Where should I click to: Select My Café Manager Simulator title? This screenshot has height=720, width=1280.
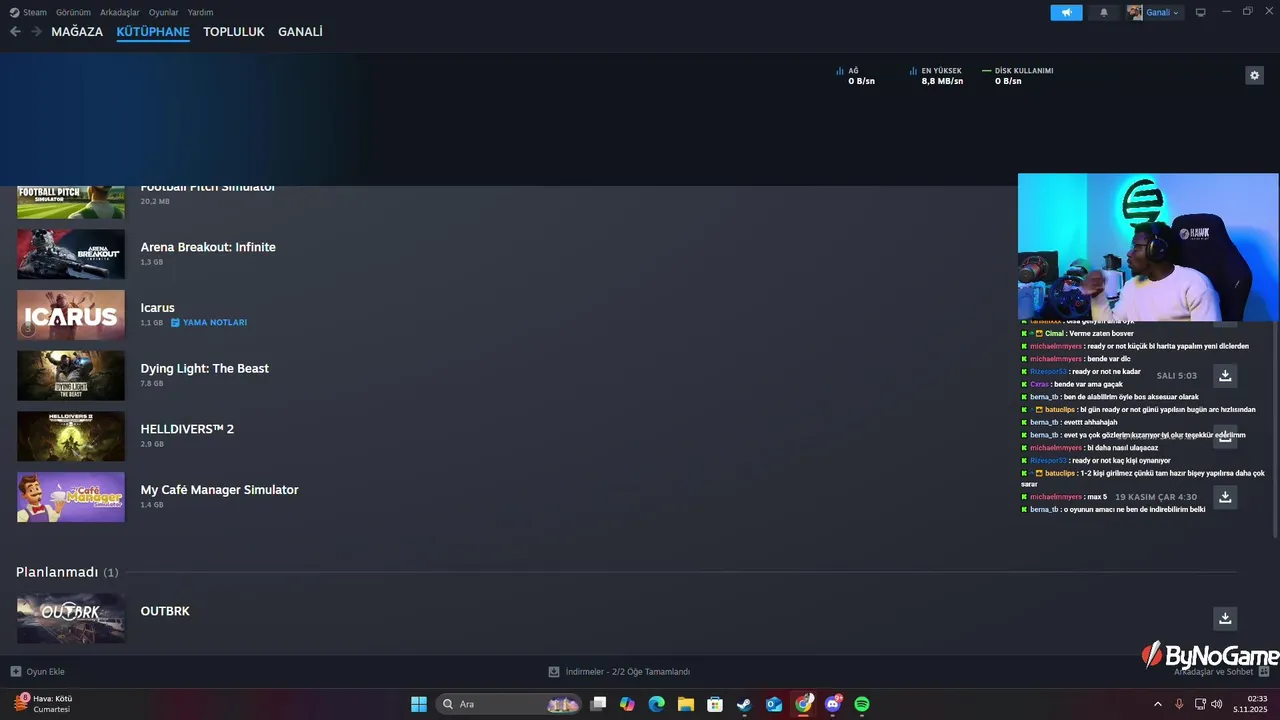coord(220,490)
